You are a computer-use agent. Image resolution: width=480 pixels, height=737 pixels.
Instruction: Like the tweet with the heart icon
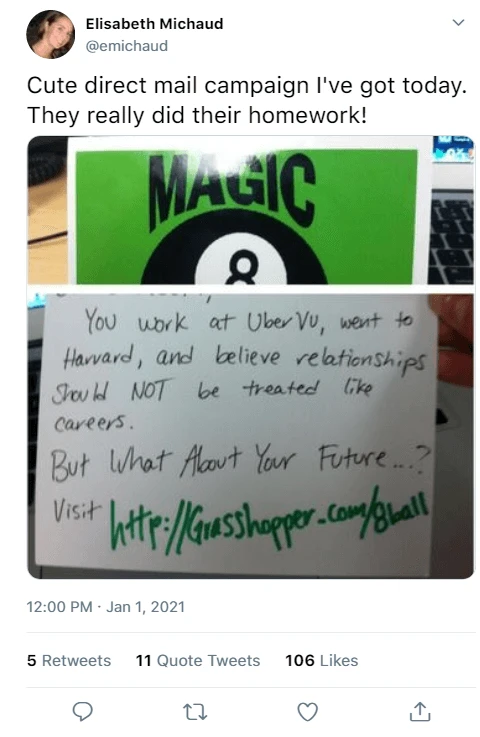coord(308,712)
